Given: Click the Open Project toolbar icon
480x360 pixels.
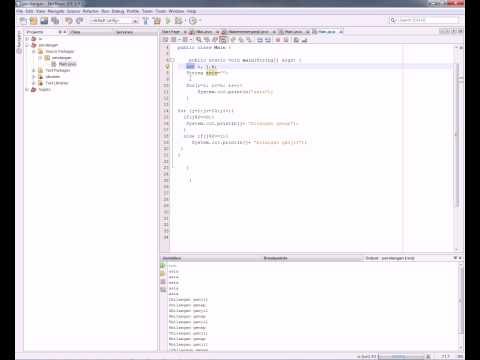Looking at the screenshot, I should pyautogui.click(x=44, y=21).
